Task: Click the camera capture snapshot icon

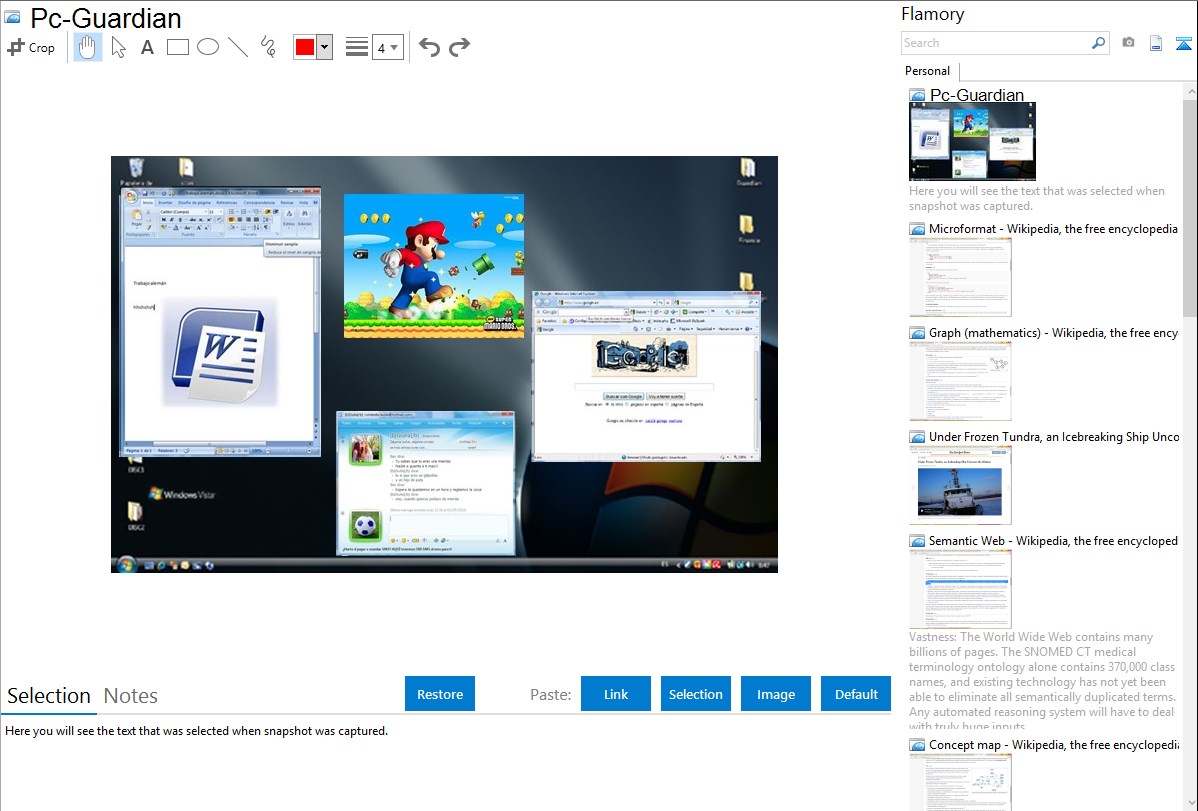Action: click(1128, 43)
